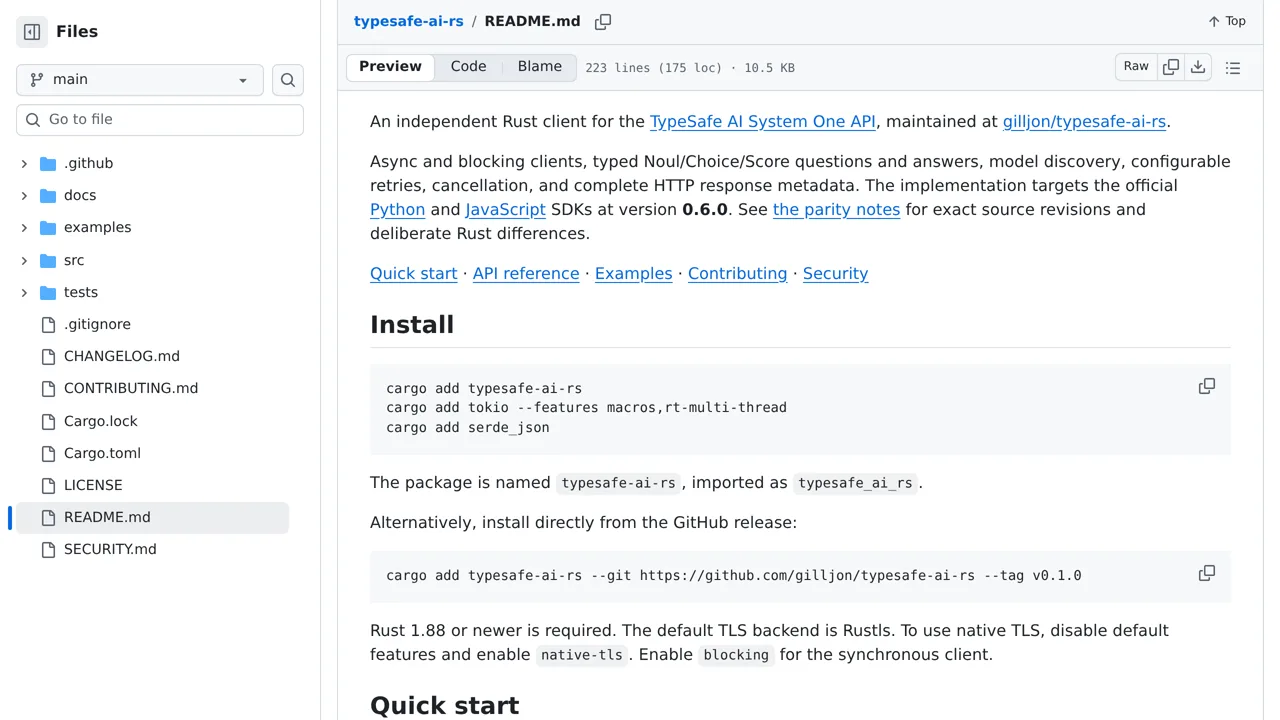Select README.md in file tree

pos(152,518)
